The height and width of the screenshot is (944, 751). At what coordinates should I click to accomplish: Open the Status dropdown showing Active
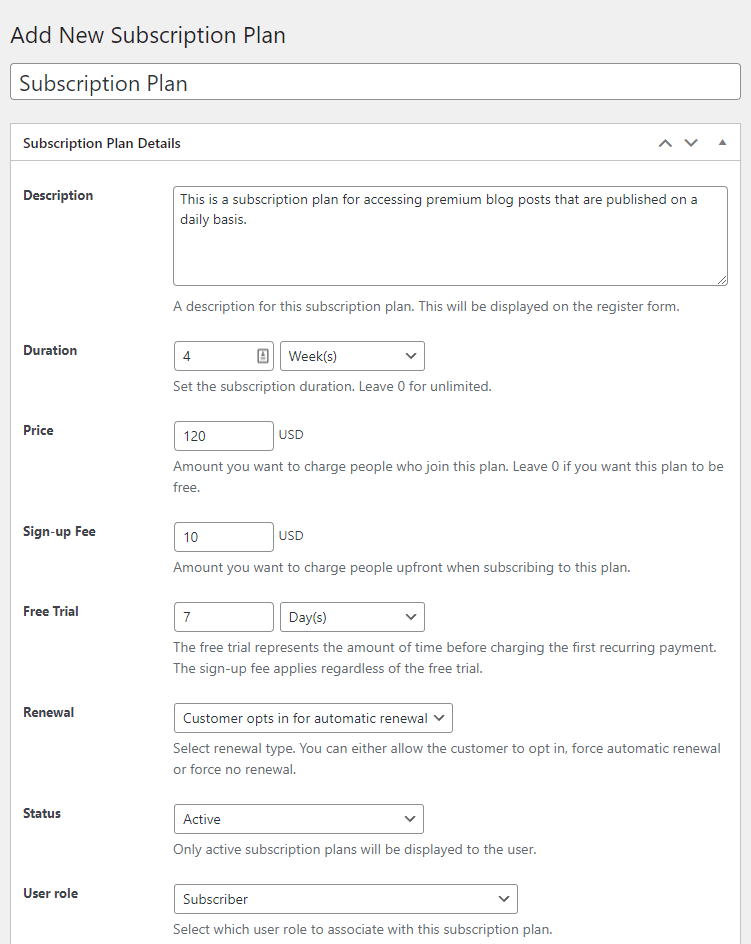(x=298, y=819)
